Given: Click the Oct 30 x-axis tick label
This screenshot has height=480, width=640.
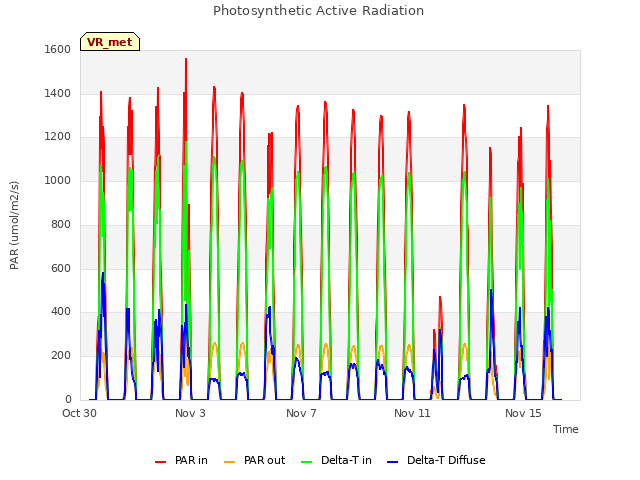Looking at the screenshot, I should point(79,413).
